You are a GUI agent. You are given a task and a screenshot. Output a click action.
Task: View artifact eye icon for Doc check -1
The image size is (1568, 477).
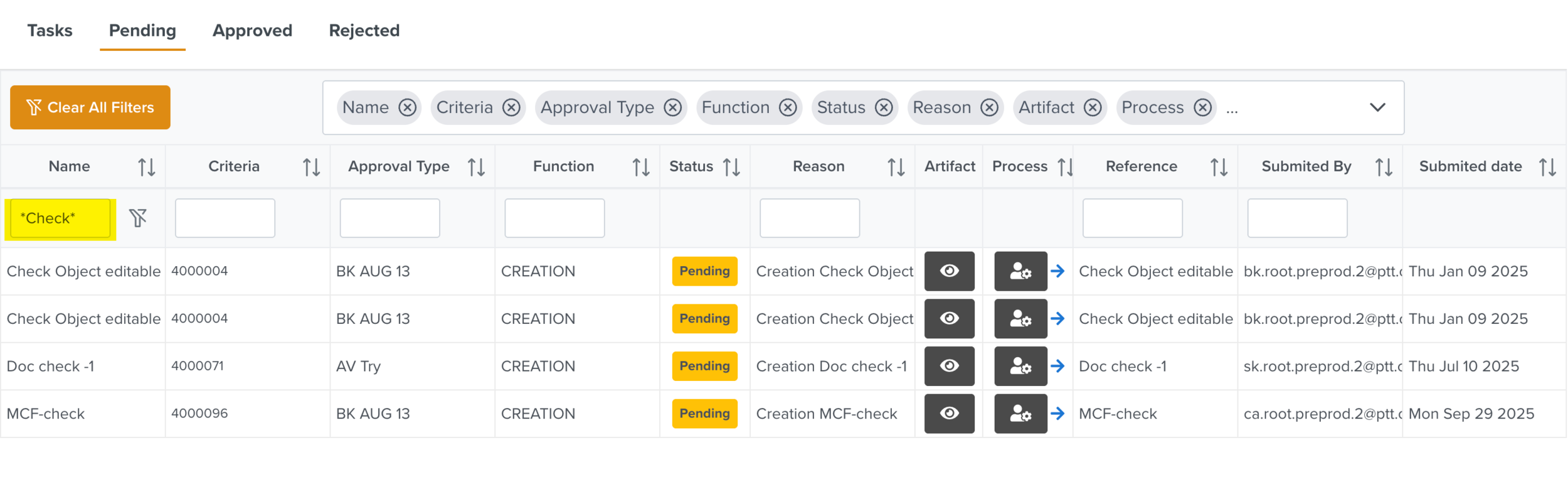949,366
